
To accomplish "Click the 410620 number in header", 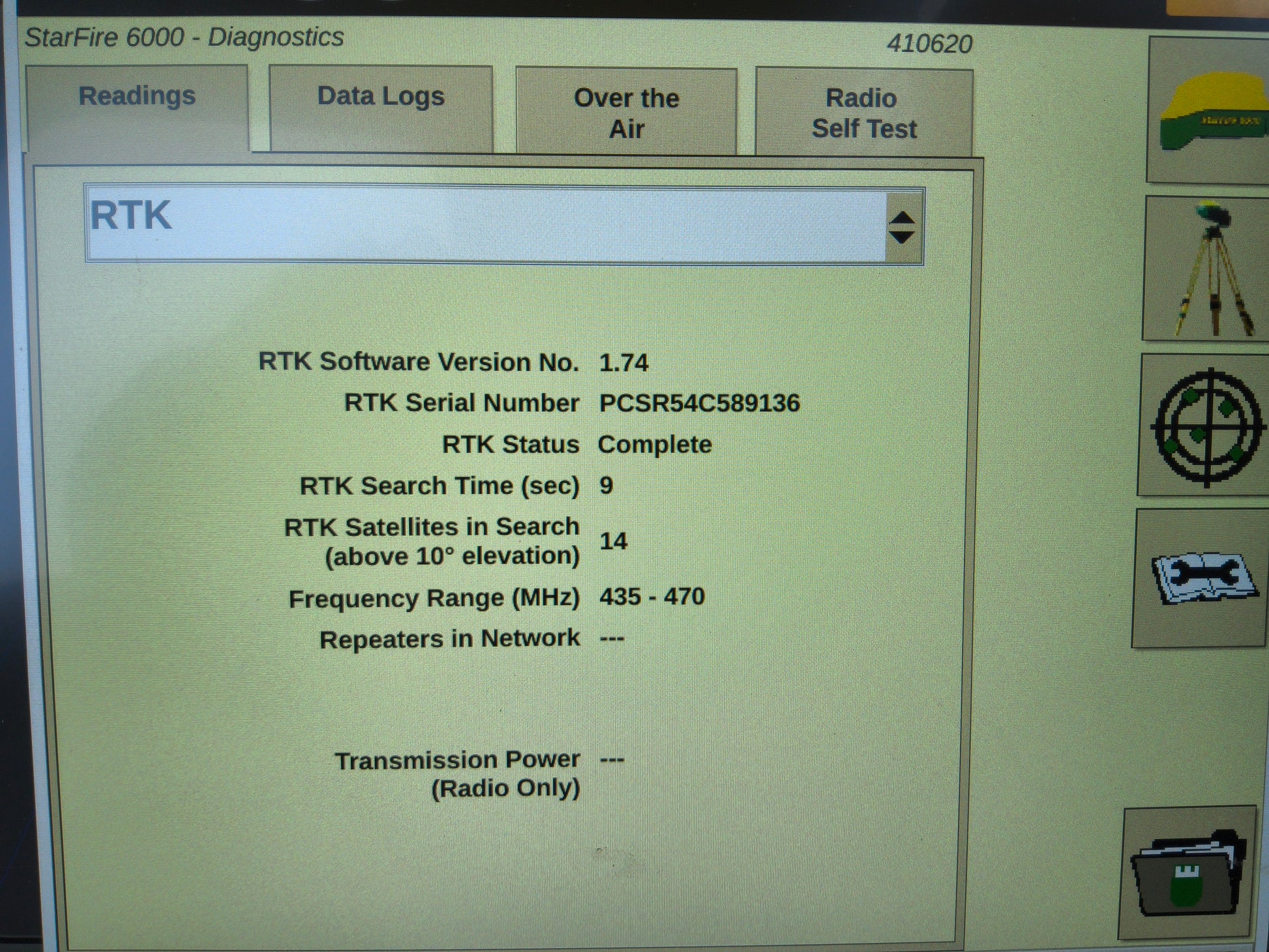I will click(929, 44).
